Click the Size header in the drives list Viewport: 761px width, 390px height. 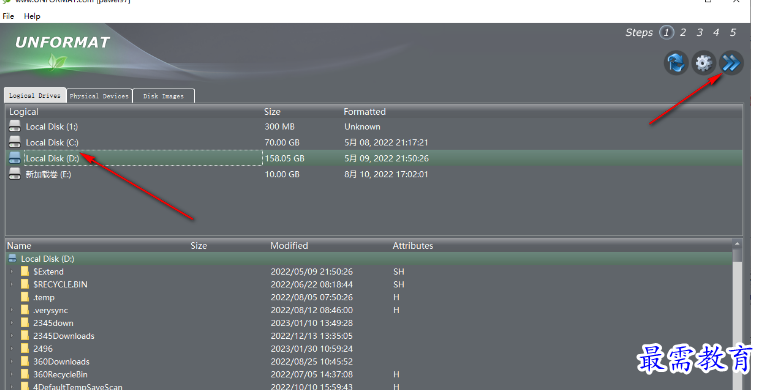tap(272, 112)
